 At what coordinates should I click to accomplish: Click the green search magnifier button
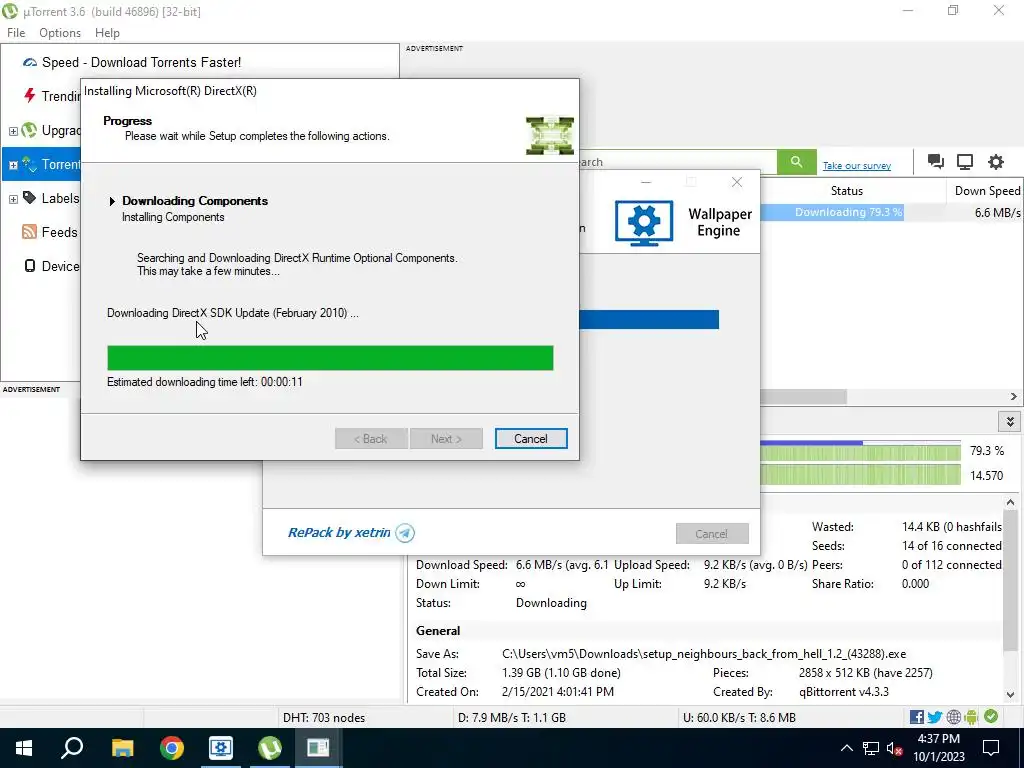(x=796, y=162)
